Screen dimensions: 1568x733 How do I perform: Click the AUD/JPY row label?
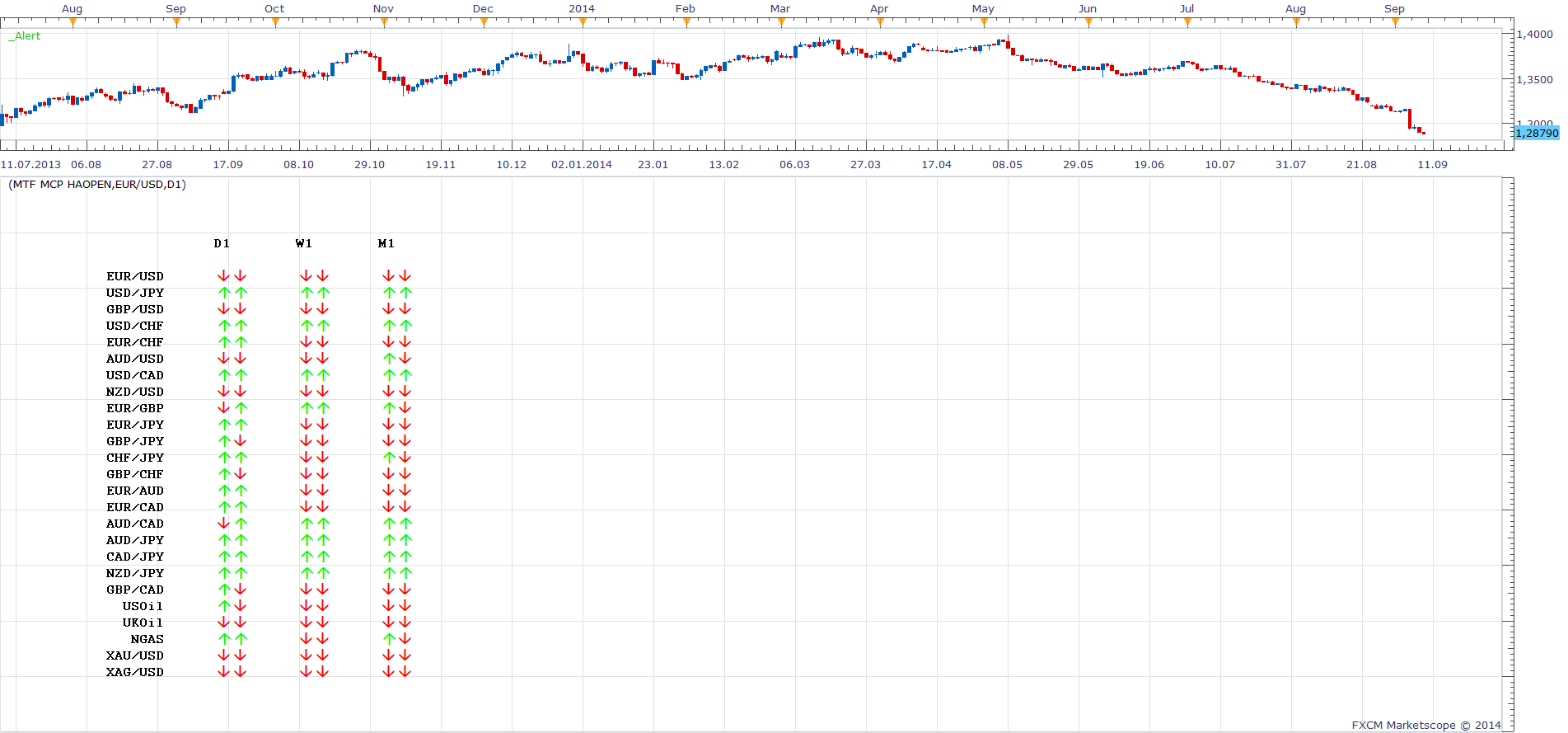(x=135, y=540)
